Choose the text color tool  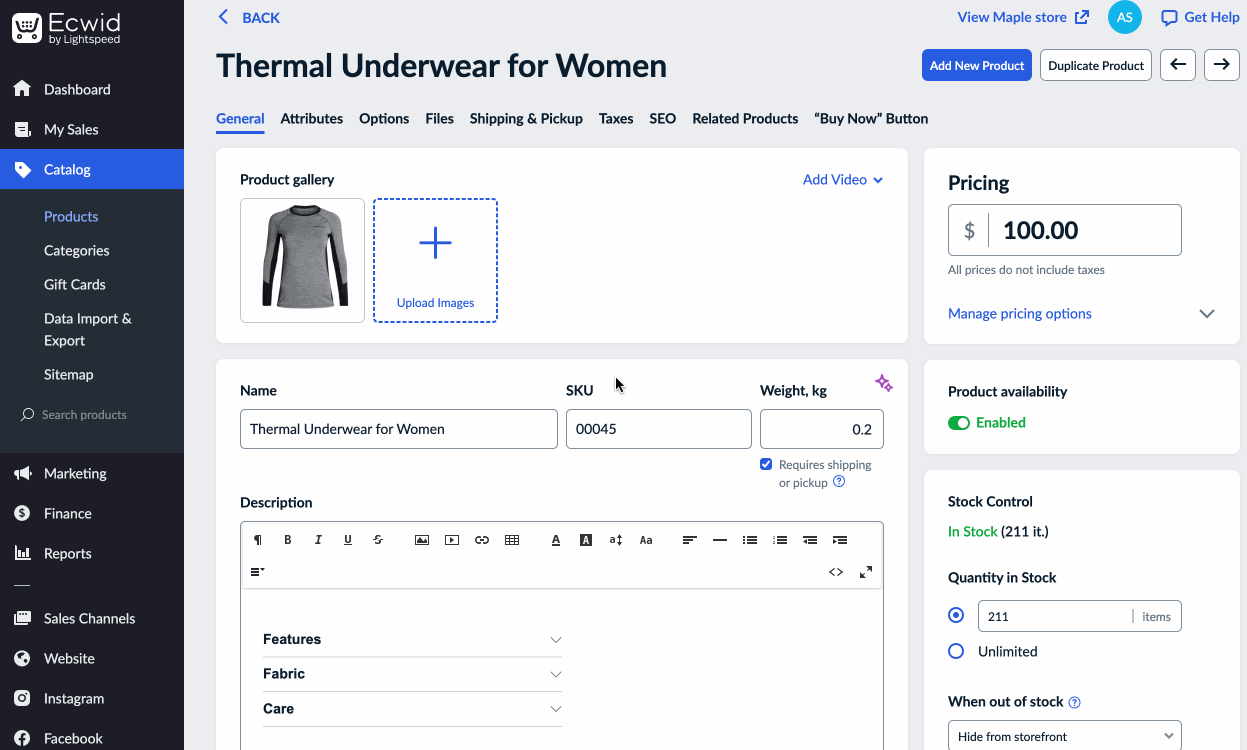click(556, 540)
